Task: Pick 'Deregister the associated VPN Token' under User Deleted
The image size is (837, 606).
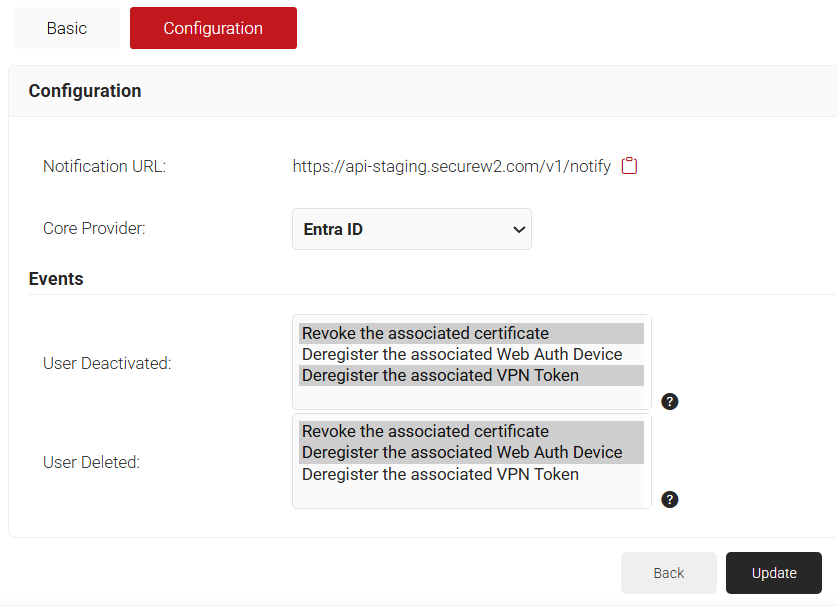Action: pyautogui.click(x=440, y=474)
